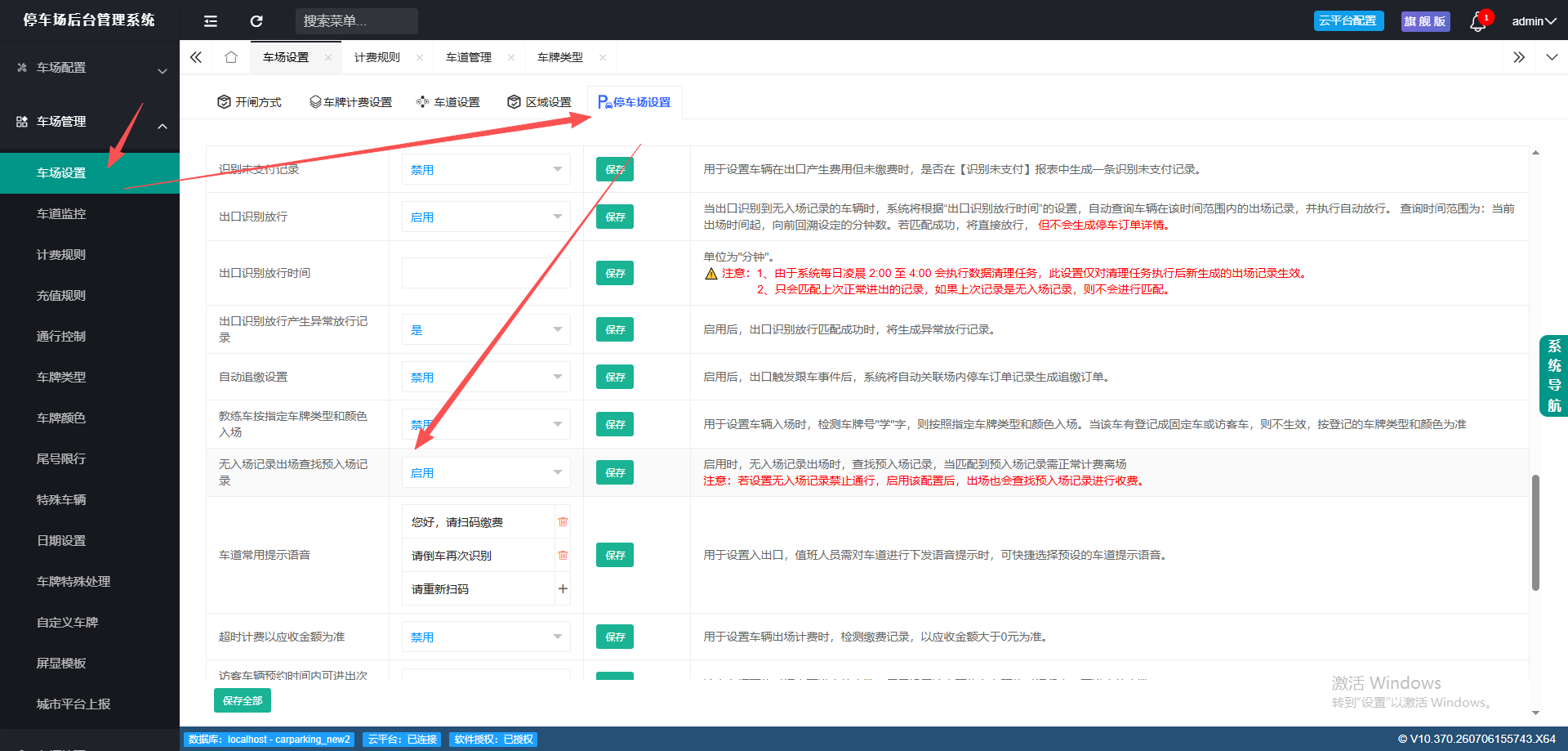The height and width of the screenshot is (751, 1568).
Task: Add a new voice prompt with plus icon
Action: 563,588
